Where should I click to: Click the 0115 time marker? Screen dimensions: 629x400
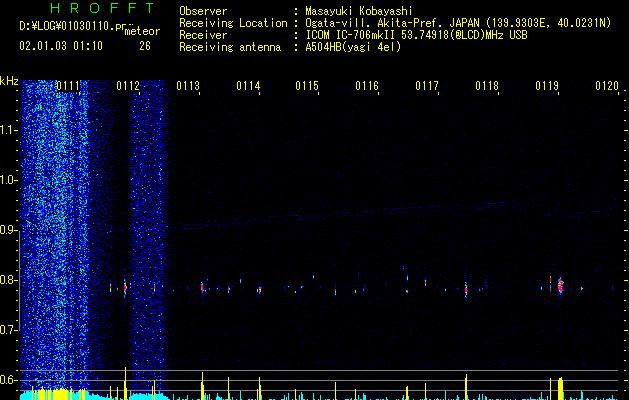coord(307,86)
